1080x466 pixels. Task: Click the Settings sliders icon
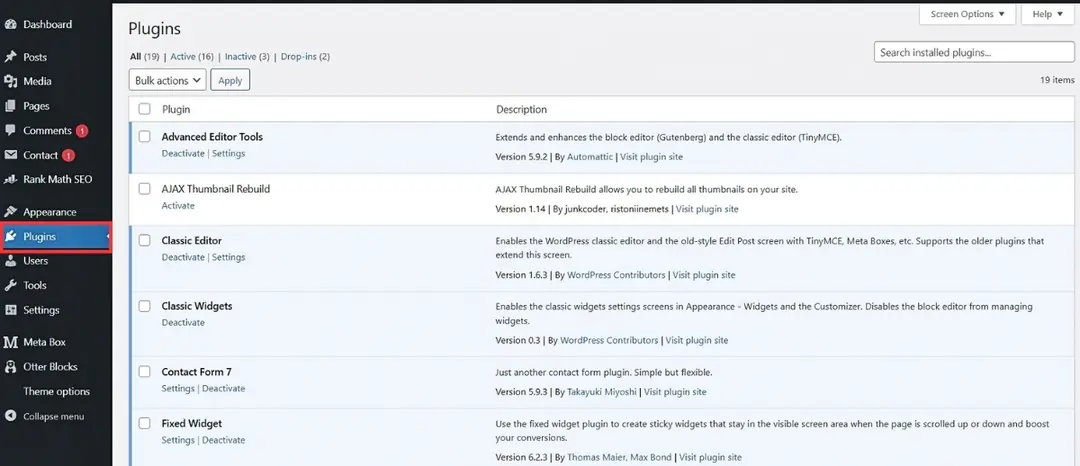[x=10, y=310]
